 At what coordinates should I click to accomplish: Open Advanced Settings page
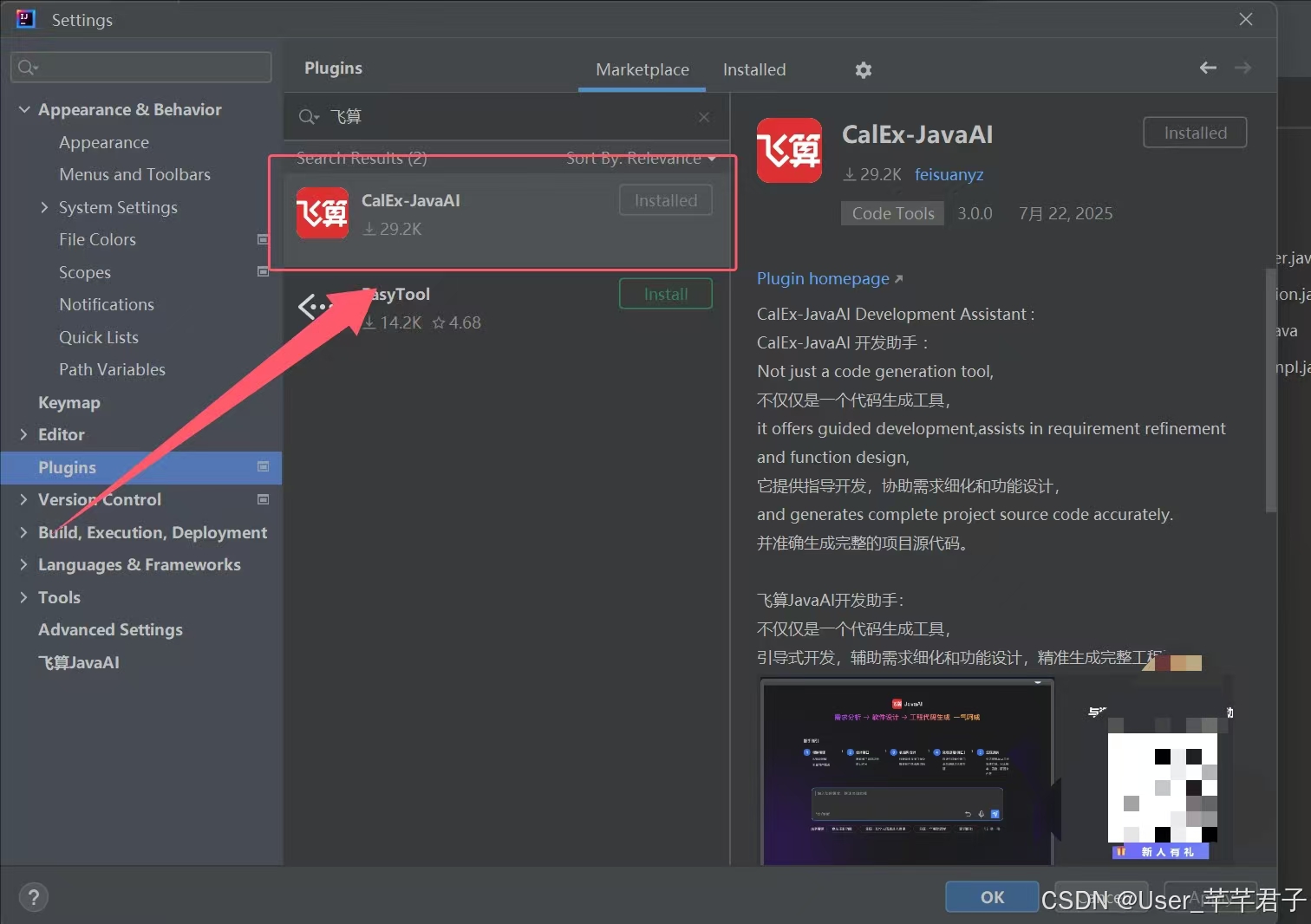[110, 629]
